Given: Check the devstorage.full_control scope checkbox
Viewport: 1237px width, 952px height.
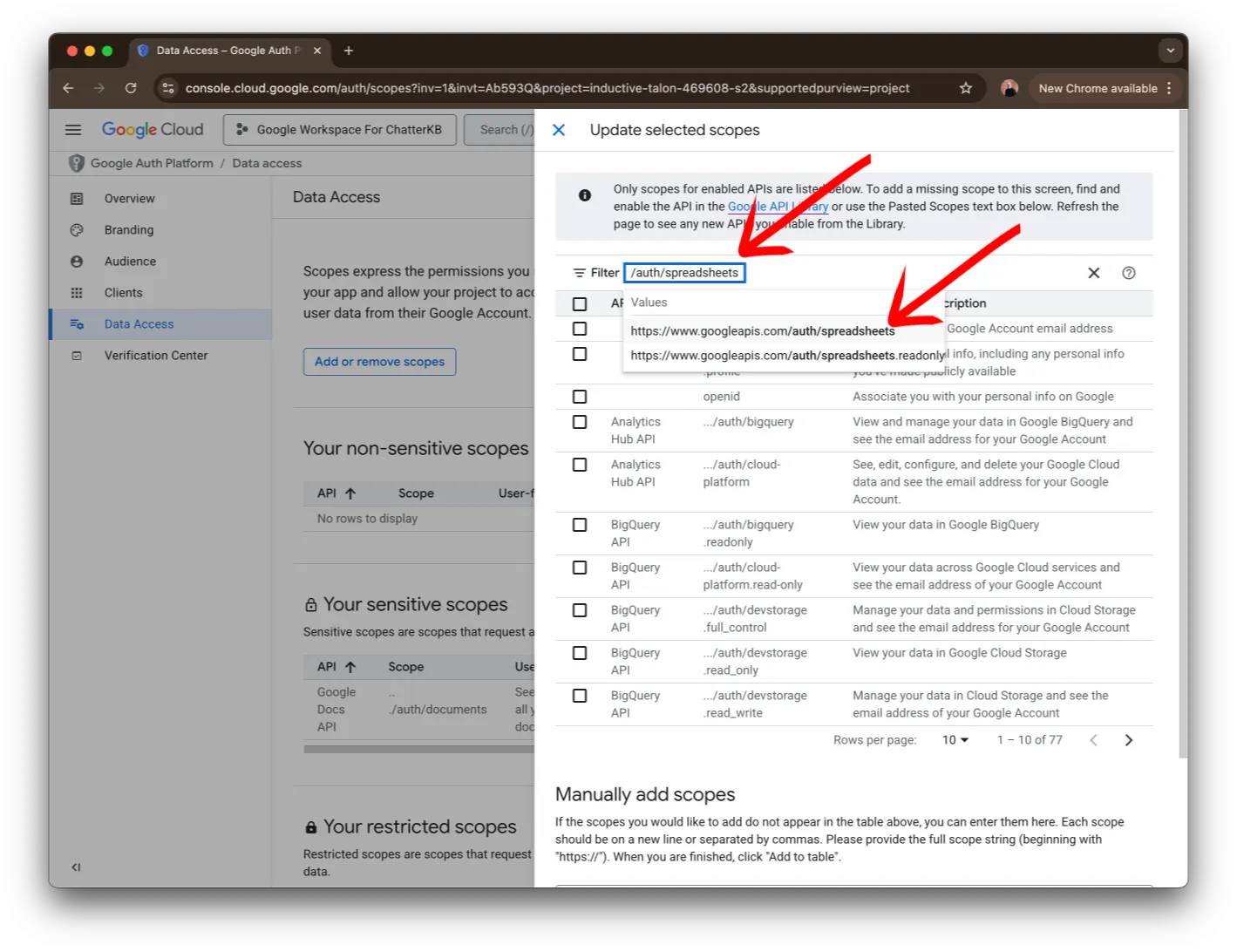Looking at the screenshot, I should coord(580,610).
